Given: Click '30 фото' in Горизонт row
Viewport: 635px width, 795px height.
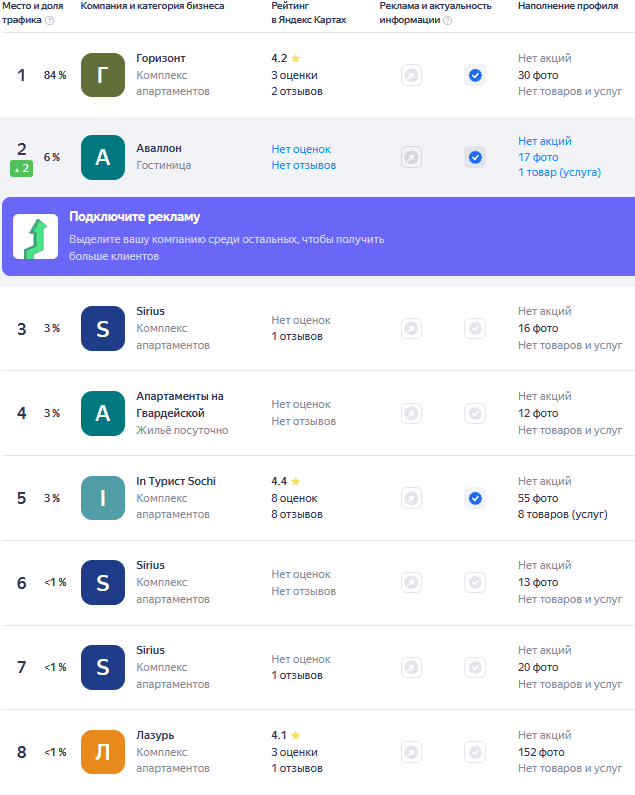Looking at the screenshot, I should [x=538, y=75].
